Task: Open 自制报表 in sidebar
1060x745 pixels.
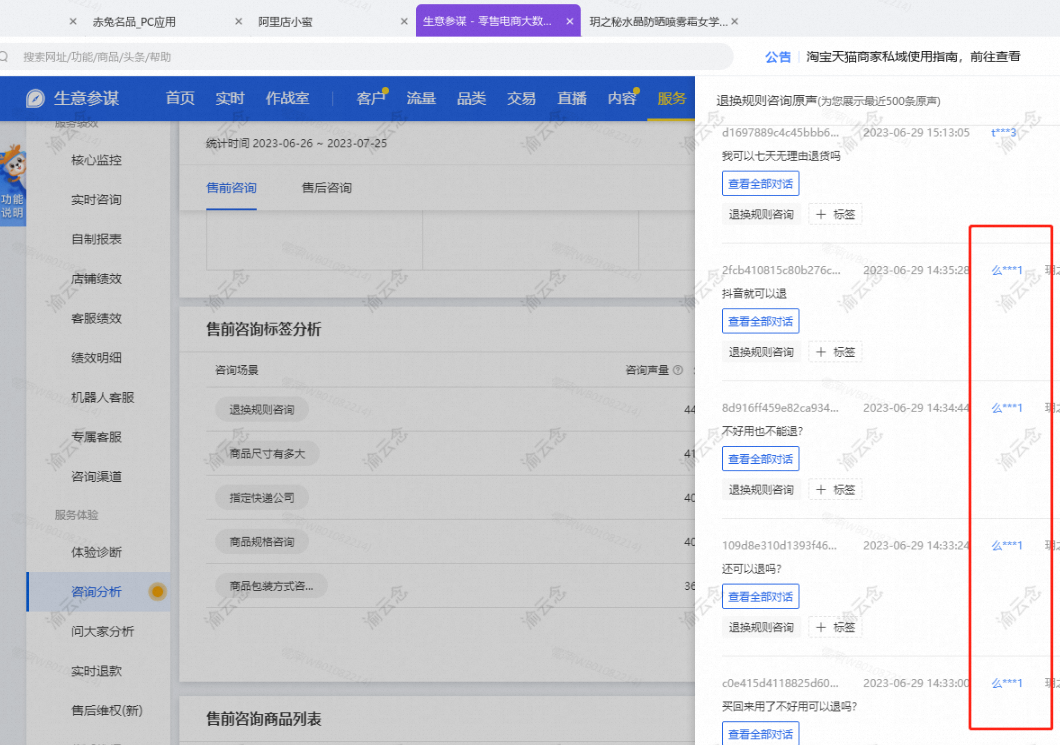Action: click(97, 239)
